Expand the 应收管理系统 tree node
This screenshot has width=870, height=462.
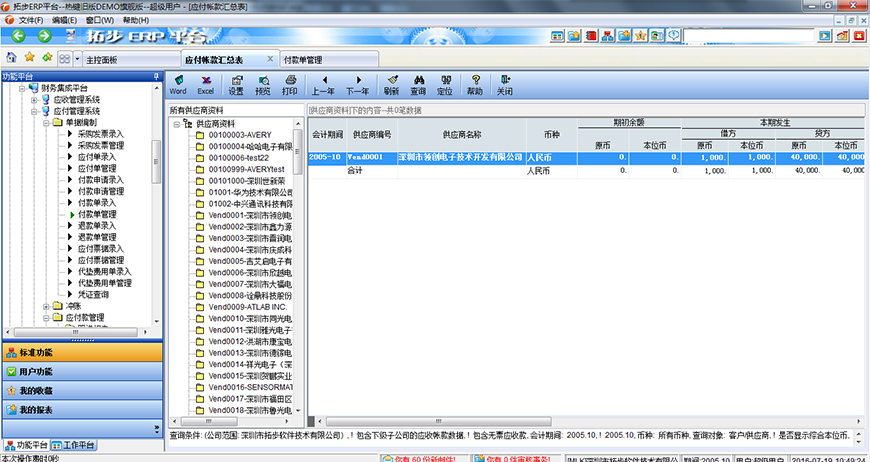(35, 100)
